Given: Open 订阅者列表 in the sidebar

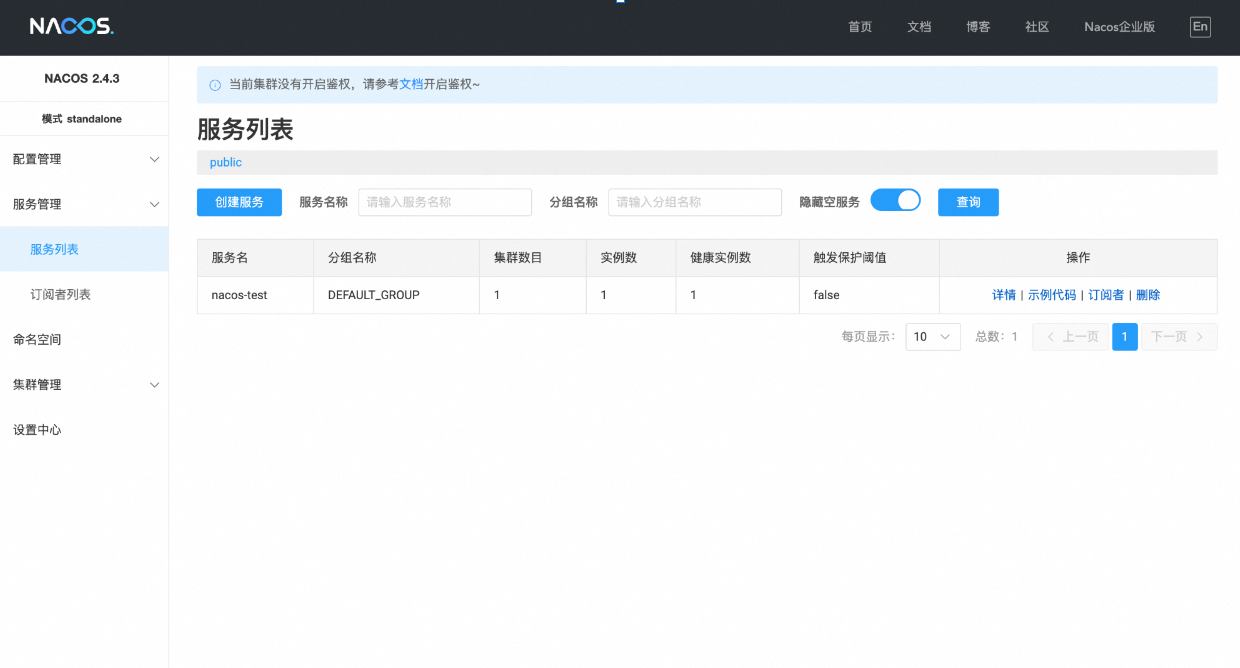Looking at the screenshot, I should click(61, 295).
